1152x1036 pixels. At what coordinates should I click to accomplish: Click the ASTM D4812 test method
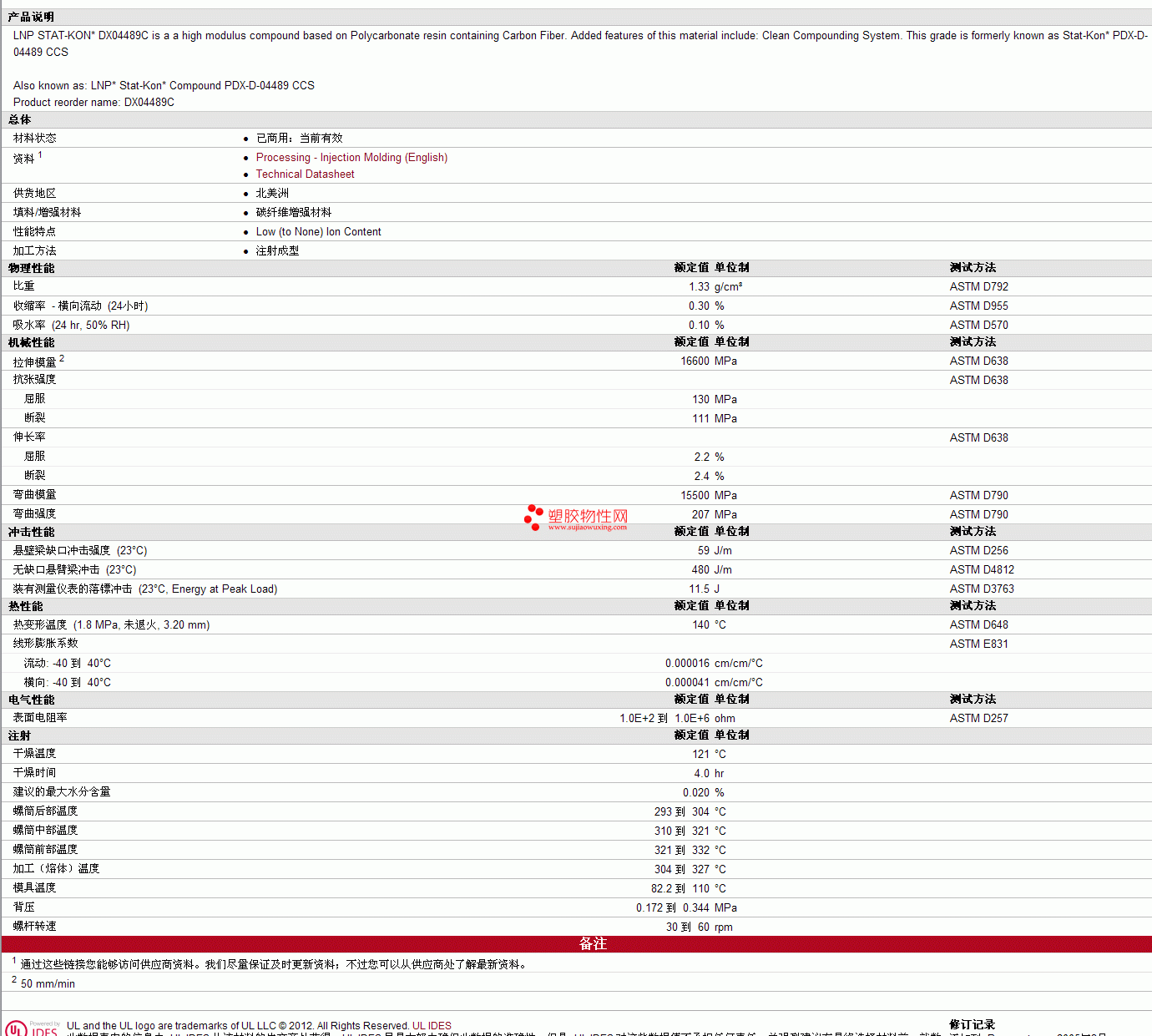click(982, 570)
